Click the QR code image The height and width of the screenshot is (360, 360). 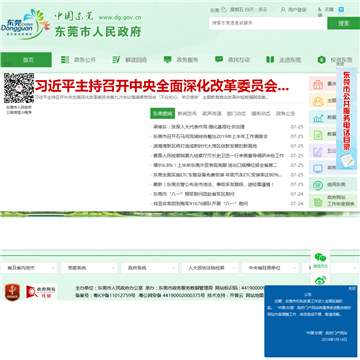(x=19, y=88)
